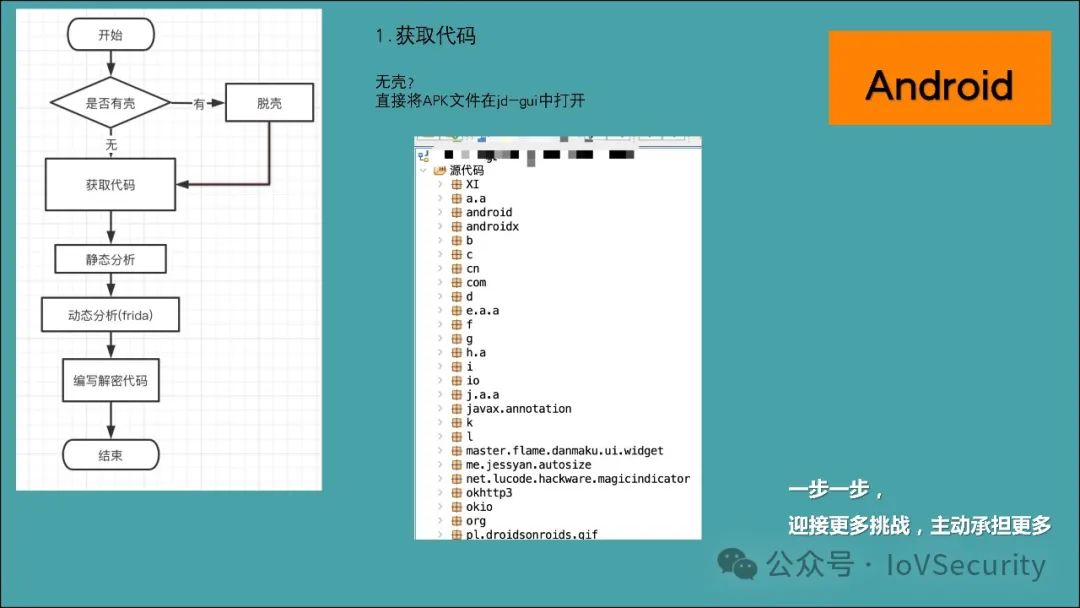The image size is (1080, 608).
Task: Expand the k package node
Action: 440,422
